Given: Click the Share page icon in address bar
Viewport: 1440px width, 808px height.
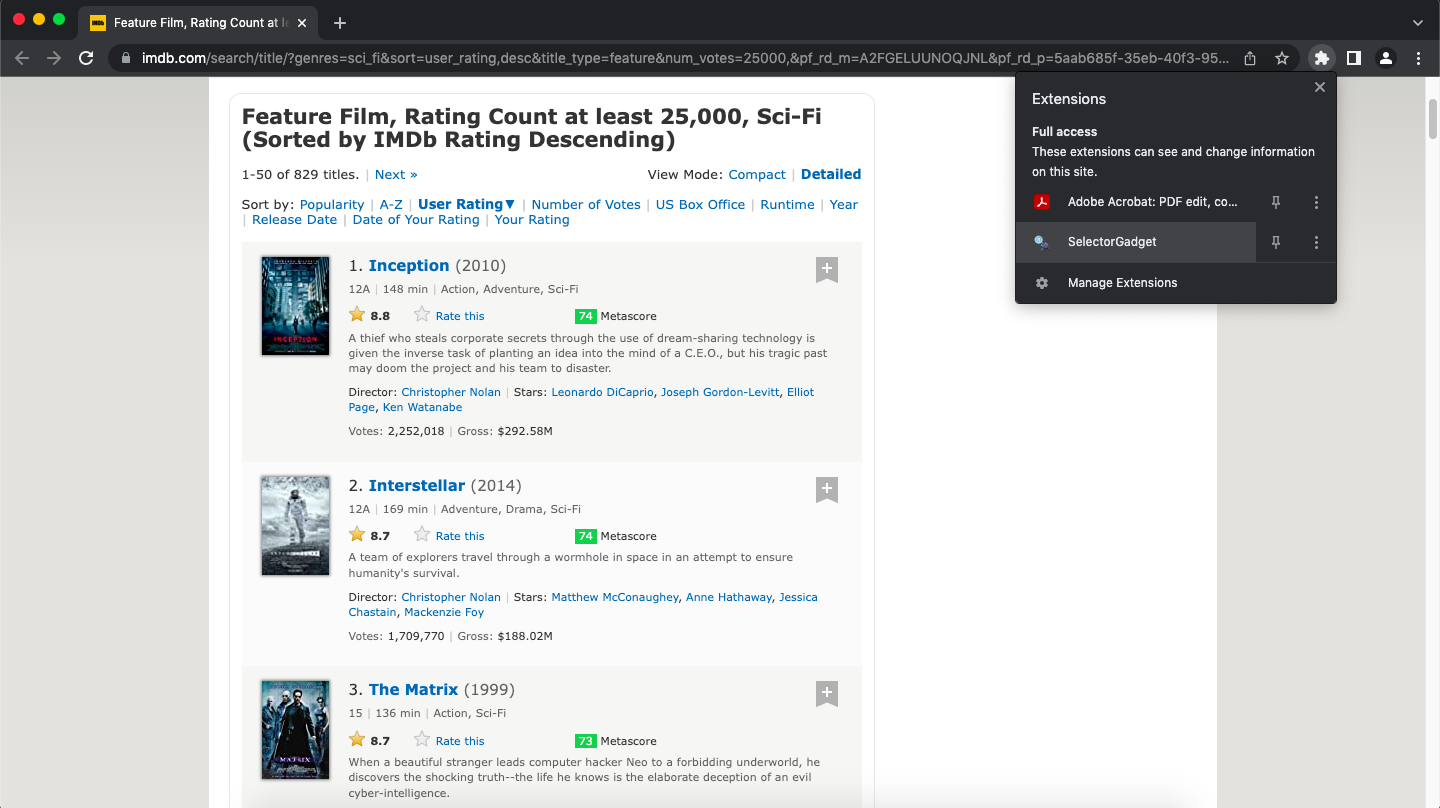Looking at the screenshot, I should [x=1250, y=58].
